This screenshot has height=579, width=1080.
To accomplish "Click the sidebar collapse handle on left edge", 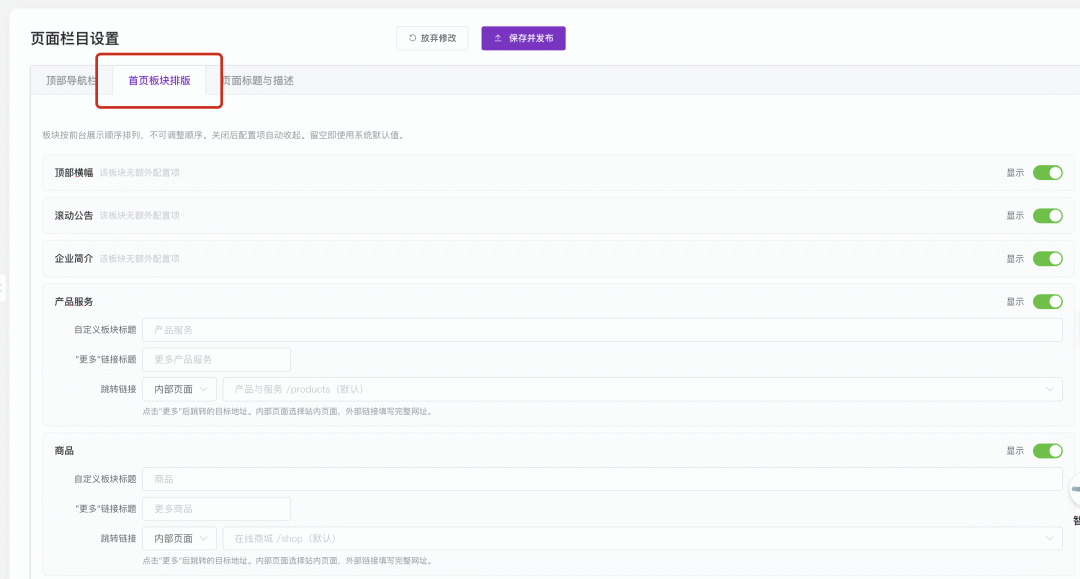I will coord(3,288).
